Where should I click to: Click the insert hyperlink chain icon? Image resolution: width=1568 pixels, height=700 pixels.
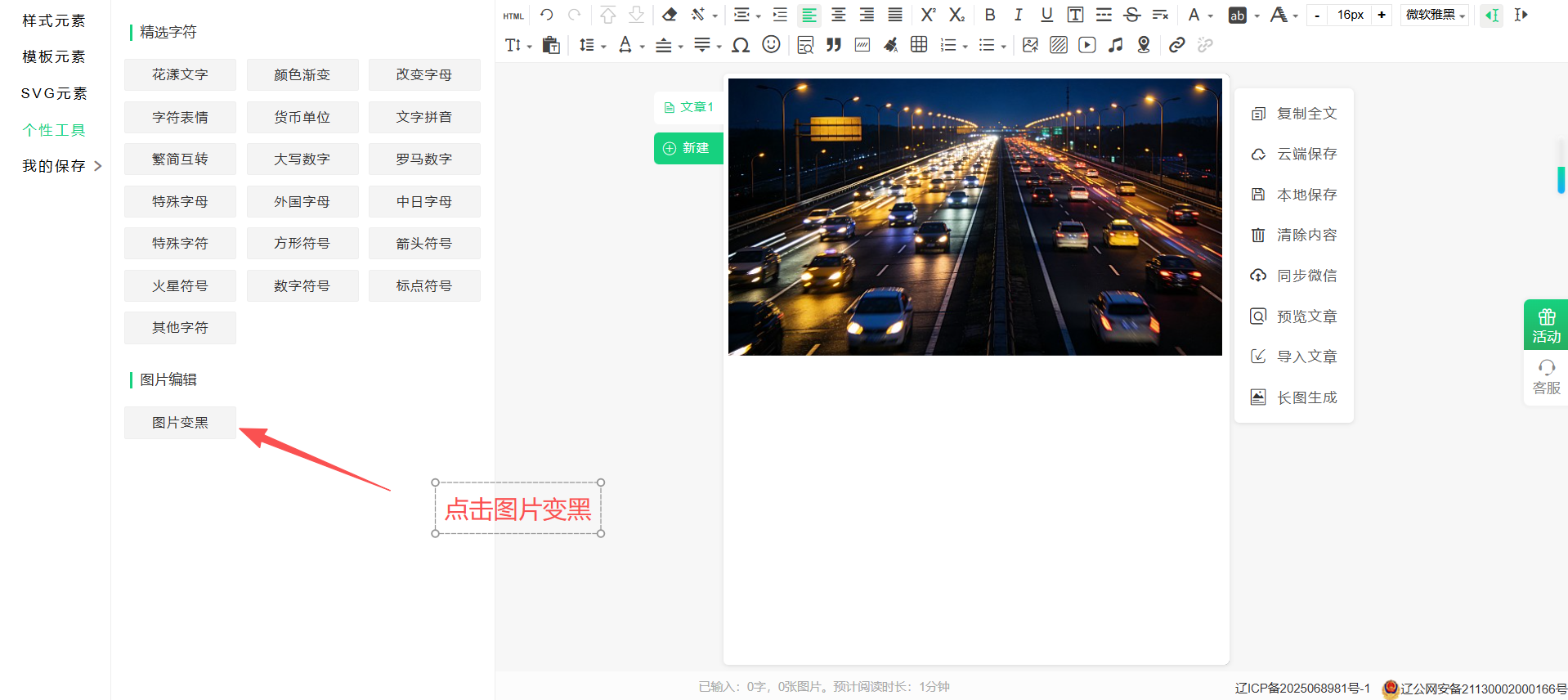pyautogui.click(x=1176, y=45)
